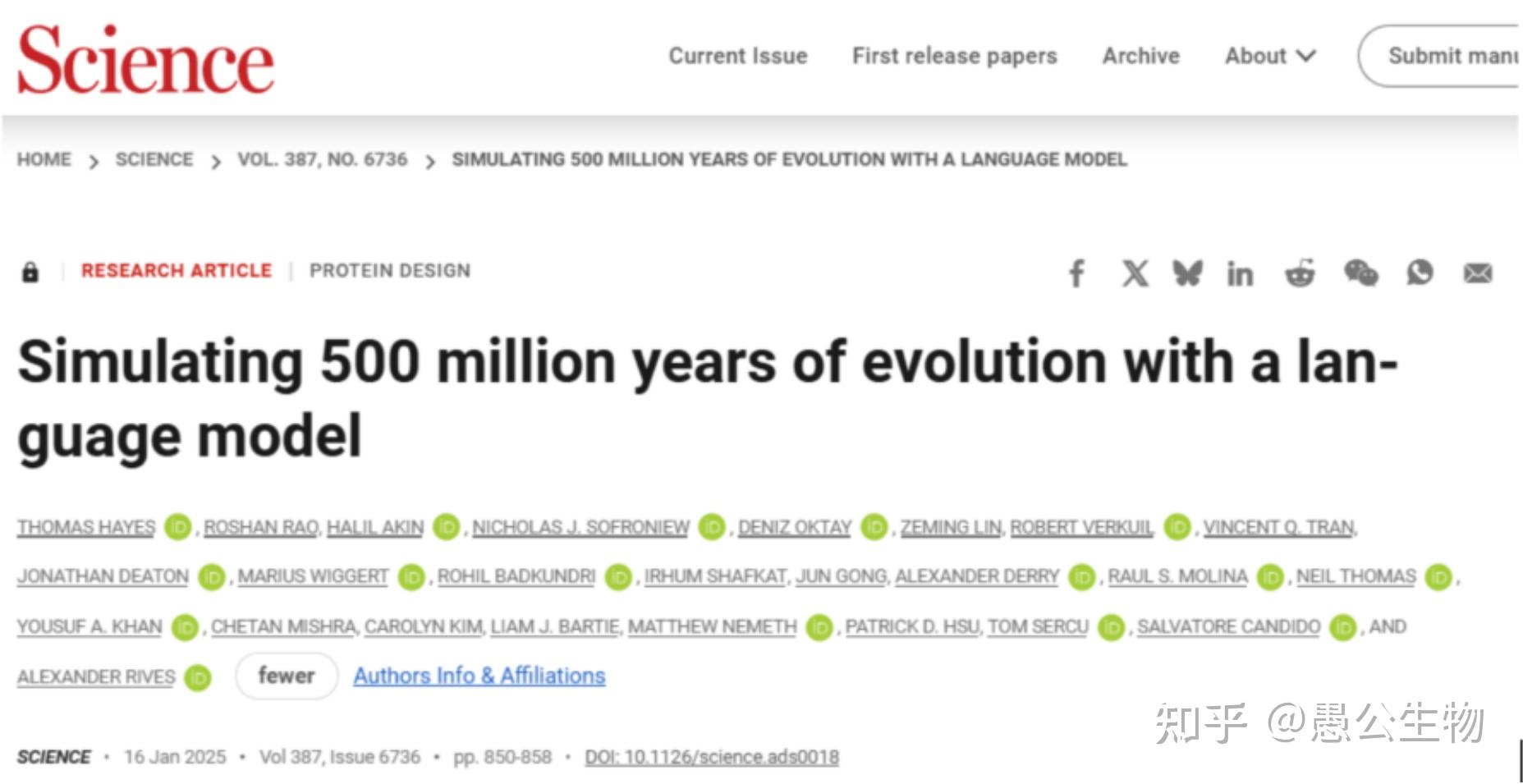Browse First release papers

(x=954, y=56)
